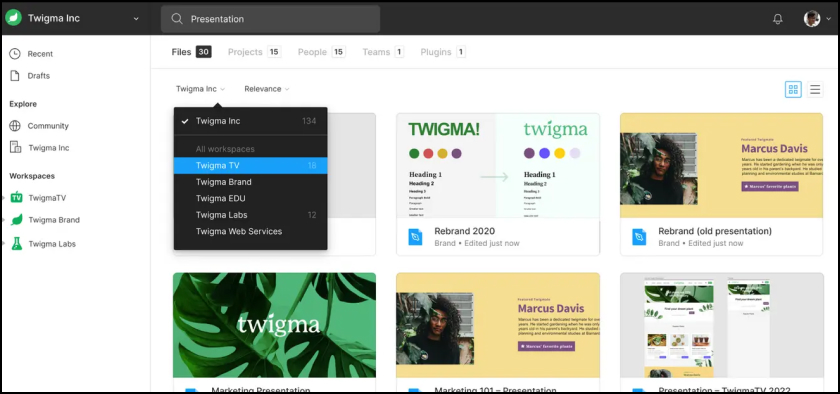Screen dimensions: 840x394
Task: Click the Rebrand (old presentation) title
Action: (x=715, y=231)
